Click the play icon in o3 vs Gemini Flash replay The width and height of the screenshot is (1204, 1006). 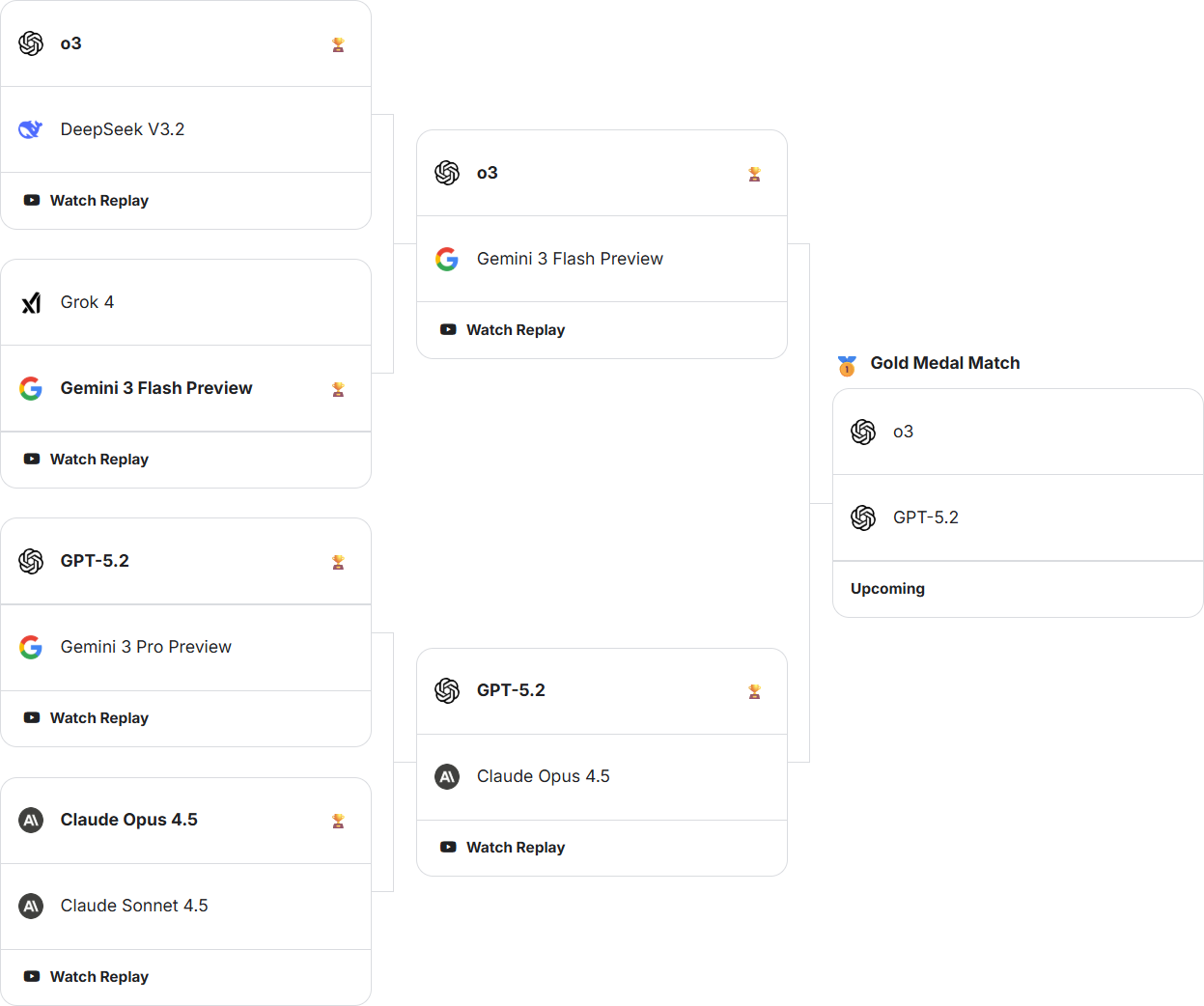pos(448,329)
